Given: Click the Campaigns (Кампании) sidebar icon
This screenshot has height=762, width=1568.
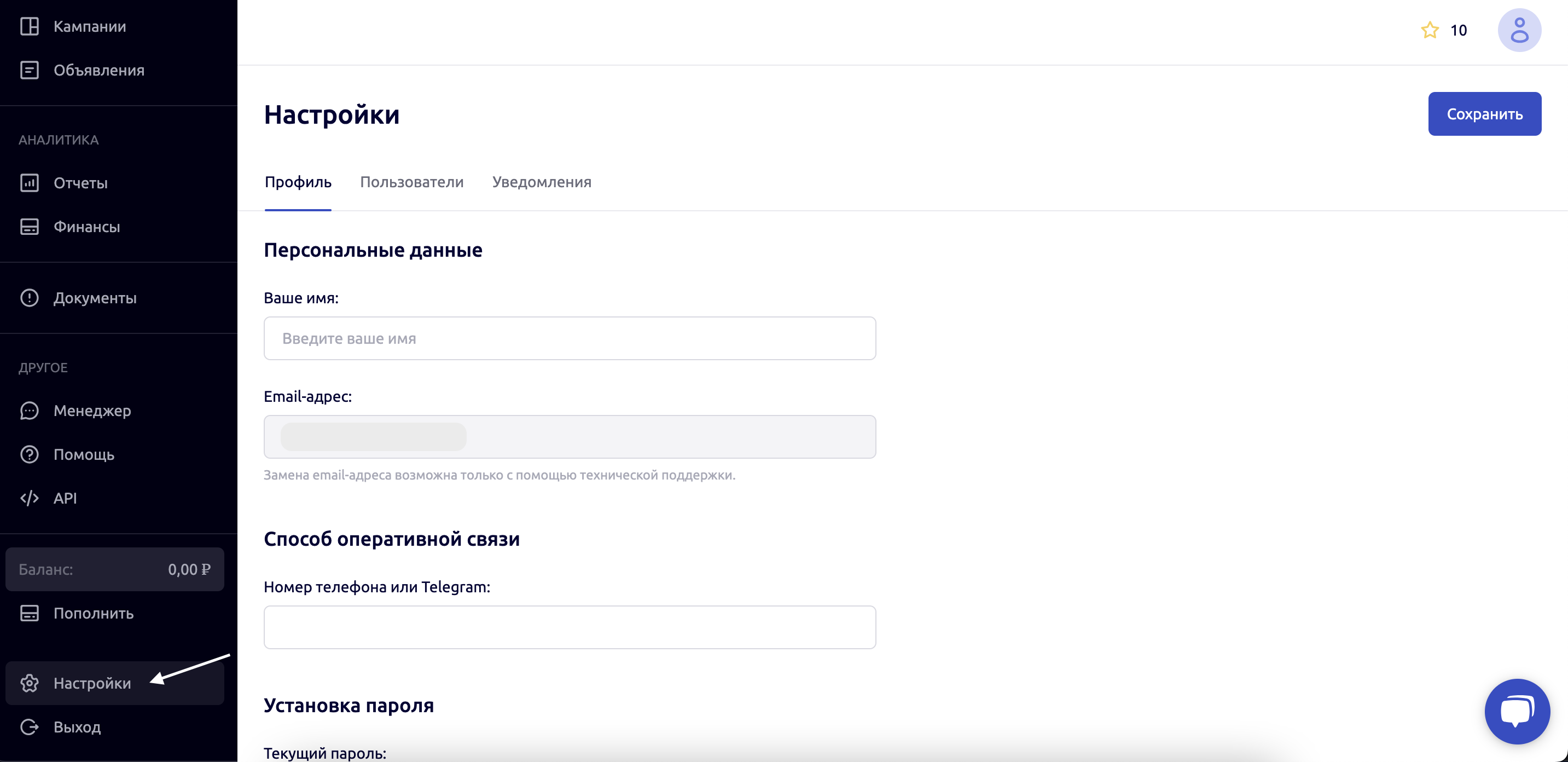Looking at the screenshot, I should pos(29,26).
